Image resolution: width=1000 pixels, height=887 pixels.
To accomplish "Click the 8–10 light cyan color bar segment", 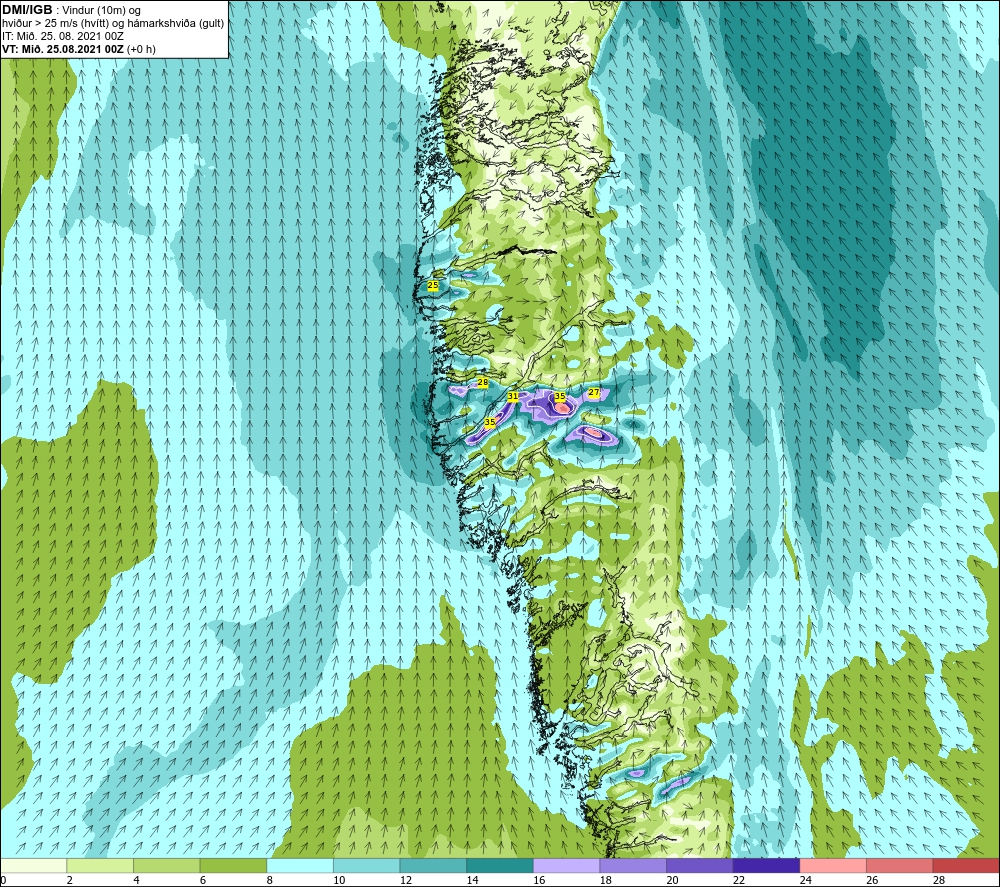I will click(300, 865).
